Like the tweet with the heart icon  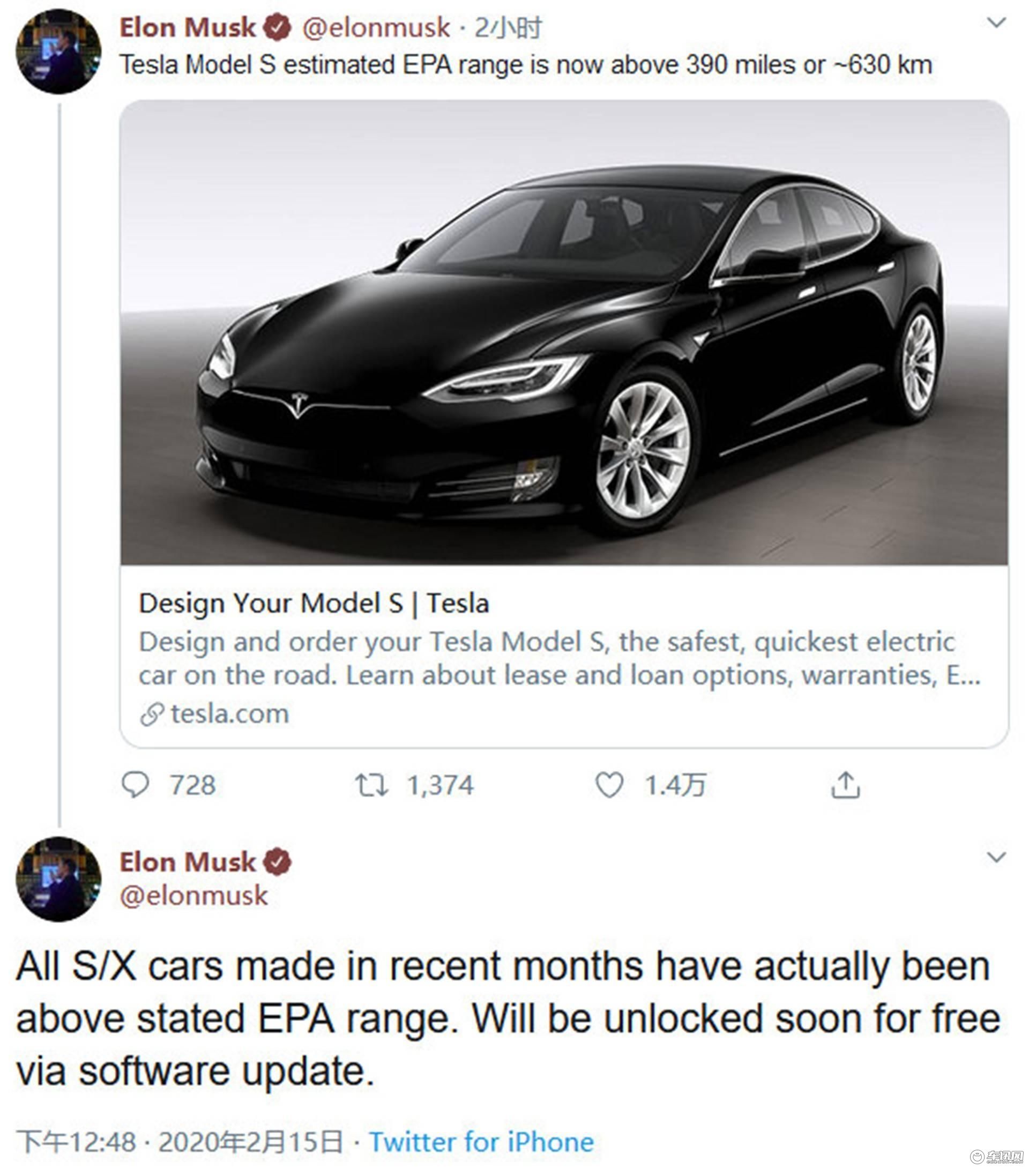click(609, 785)
